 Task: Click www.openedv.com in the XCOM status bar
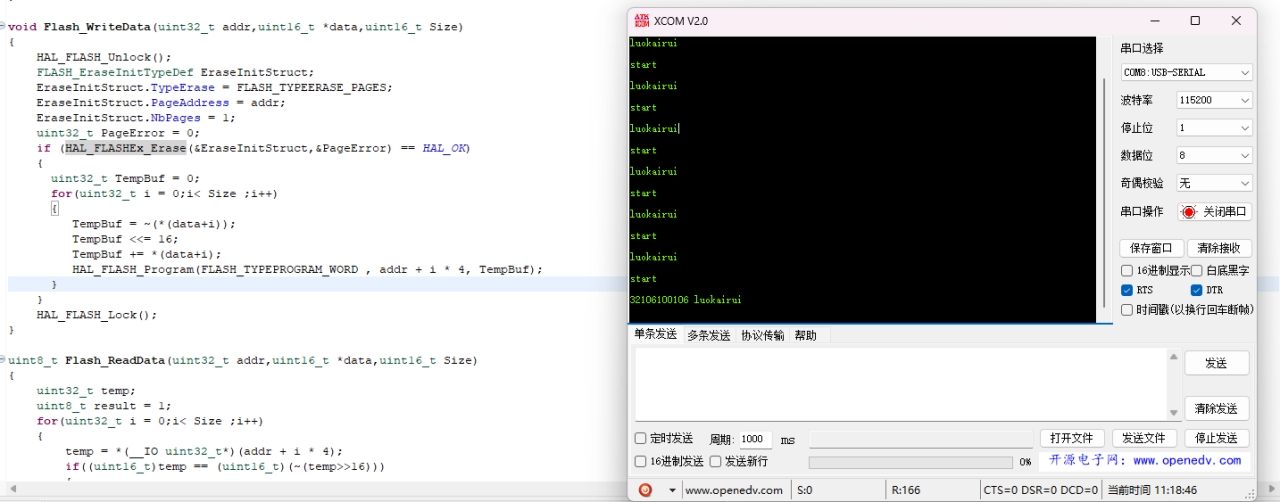(x=733, y=490)
